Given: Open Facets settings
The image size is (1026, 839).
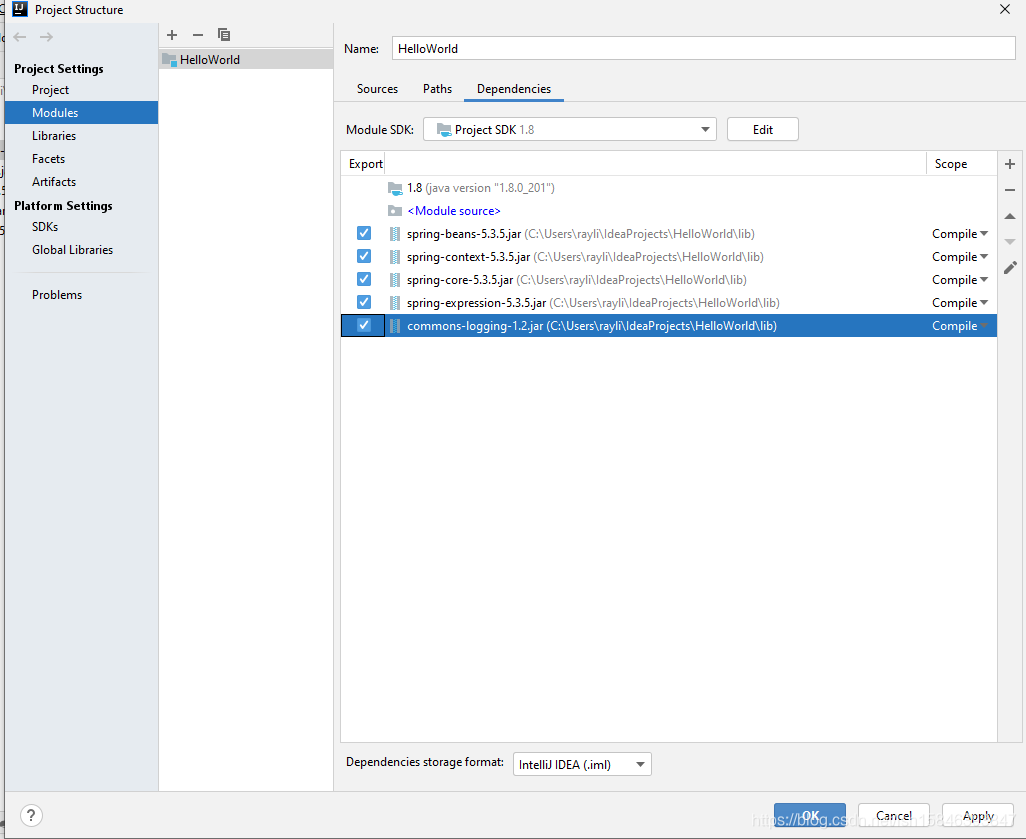Looking at the screenshot, I should 48,159.
